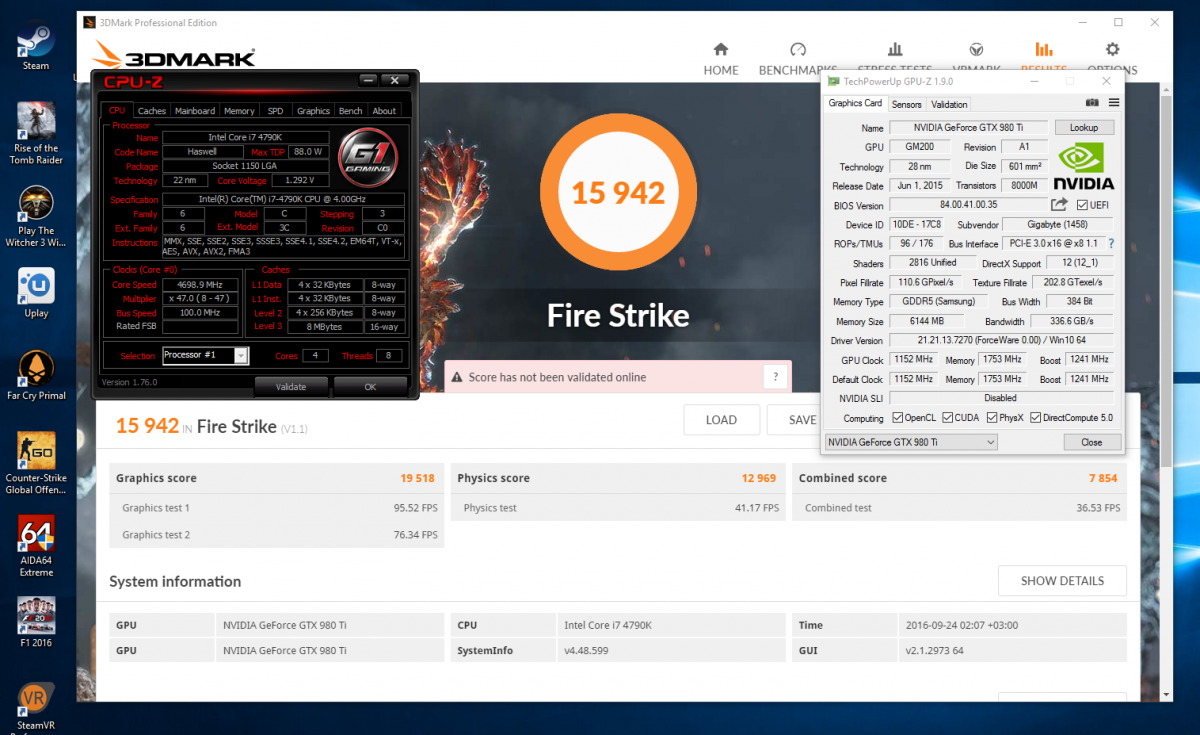Screen dimensions: 1200x735
Task: Open Counter-Strike Global Offensive shortcut
Action: click(x=36, y=464)
